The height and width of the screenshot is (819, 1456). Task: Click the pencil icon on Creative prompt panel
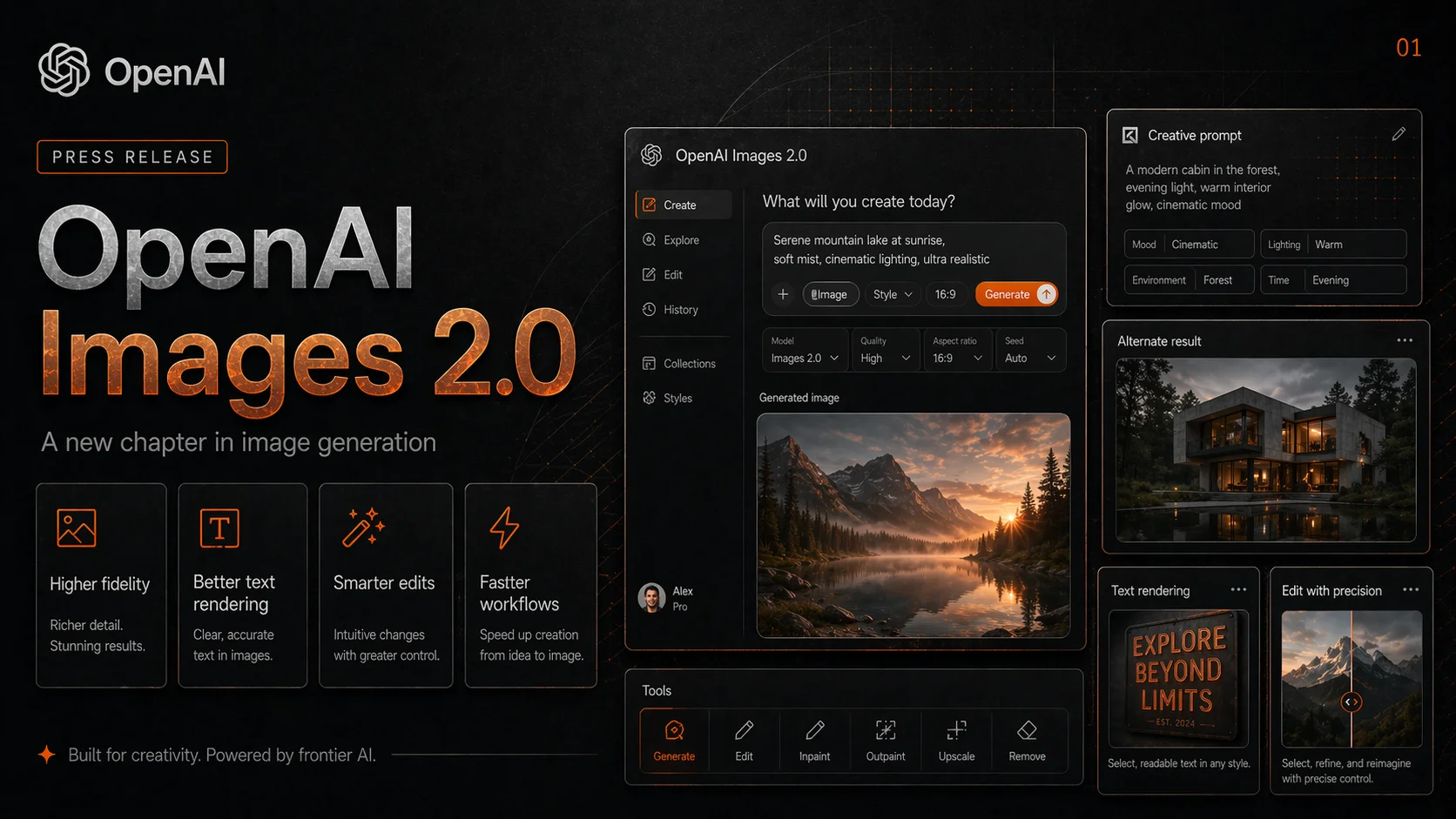pyautogui.click(x=1399, y=134)
